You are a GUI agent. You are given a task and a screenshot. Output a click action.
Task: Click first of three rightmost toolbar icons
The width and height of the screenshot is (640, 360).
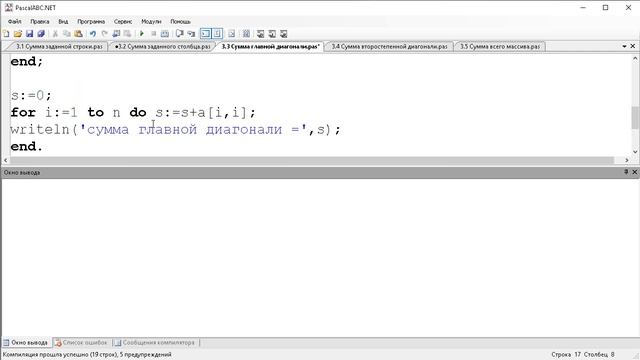260,34
